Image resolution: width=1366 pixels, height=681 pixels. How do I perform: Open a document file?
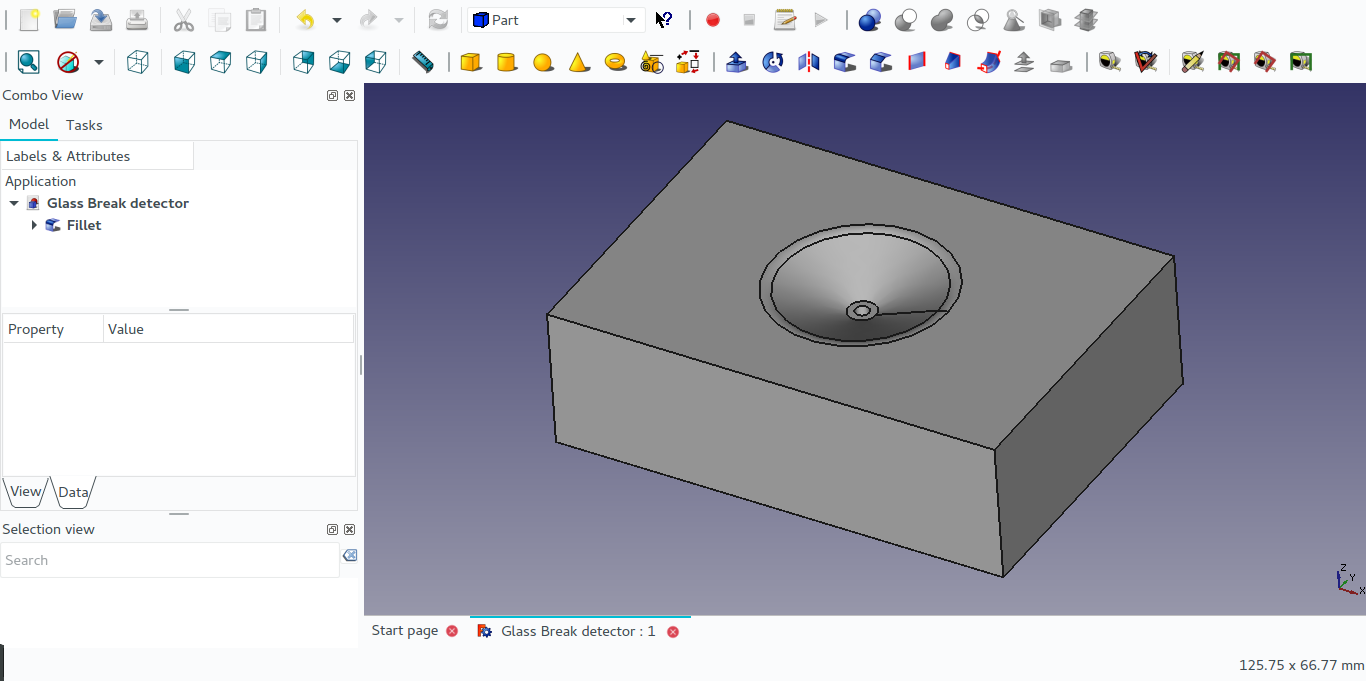pyautogui.click(x=65, y=20)
